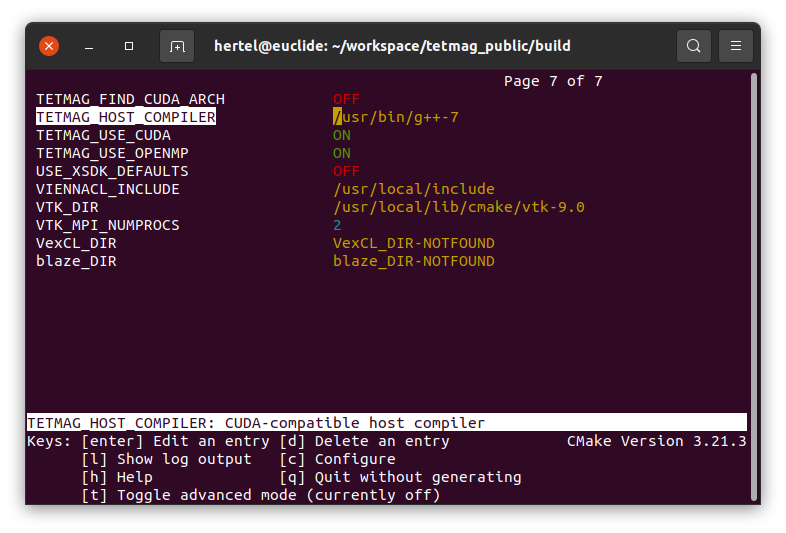Viewport: 786px width, 533px height.
Task: Select the highlighted TETMAG_HOST_COMPILER entry
Action: tap(126, 117)
